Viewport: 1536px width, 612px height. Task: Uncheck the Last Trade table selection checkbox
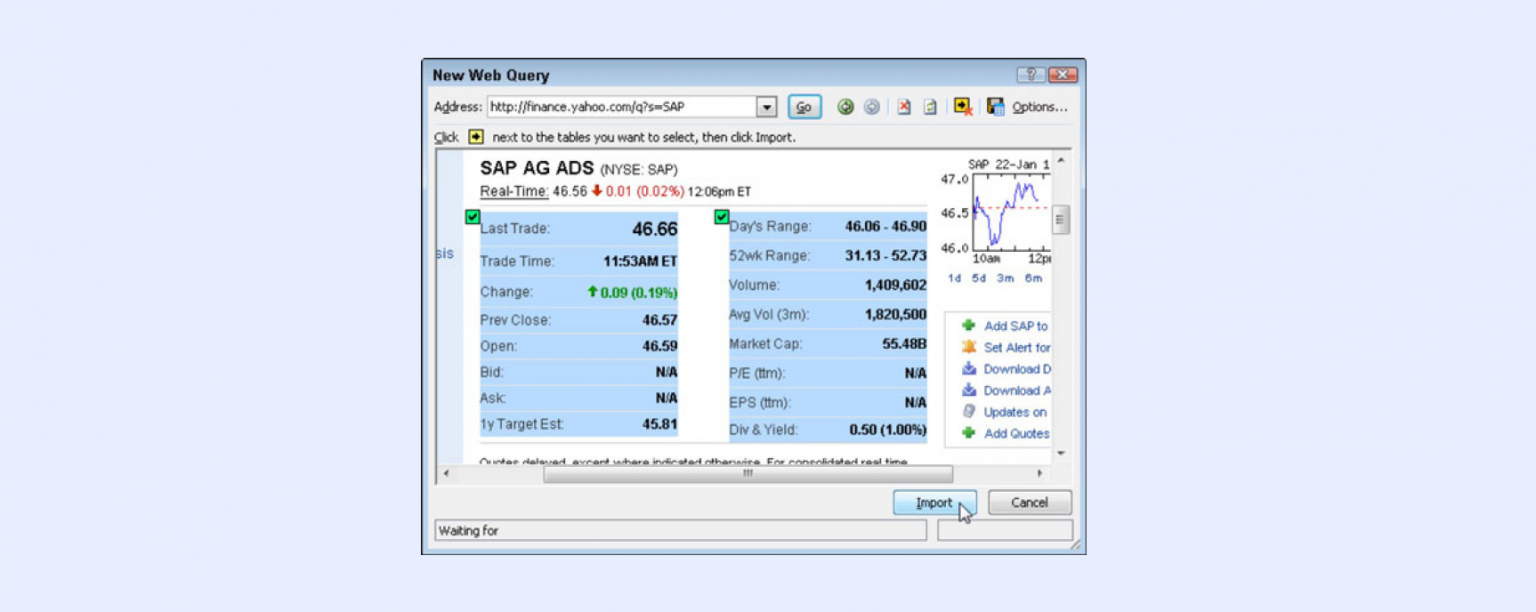click(472, 216)
